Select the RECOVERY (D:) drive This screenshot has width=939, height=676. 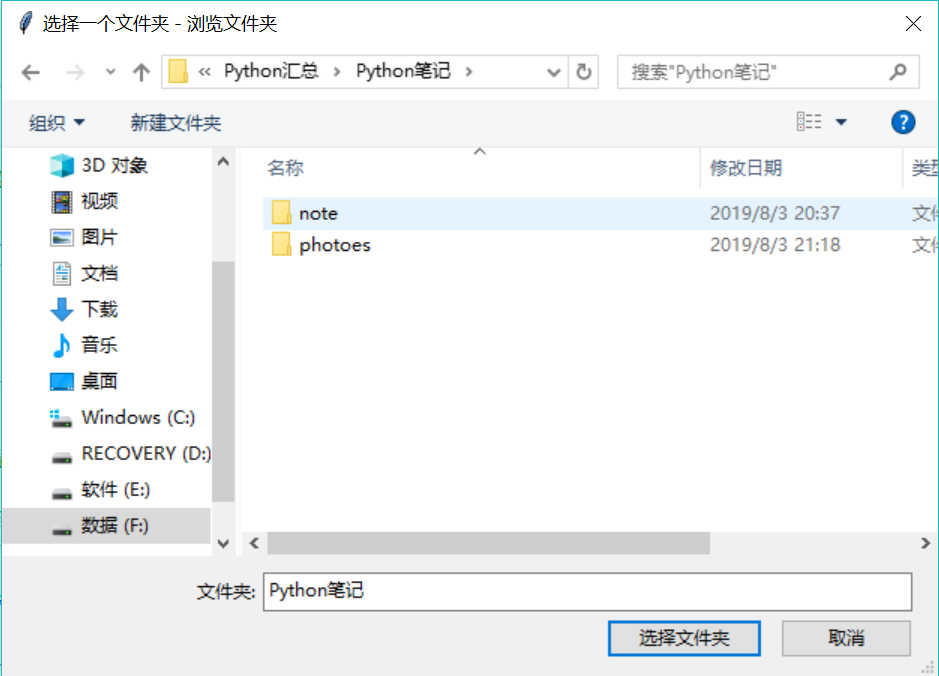pos(131,454)
